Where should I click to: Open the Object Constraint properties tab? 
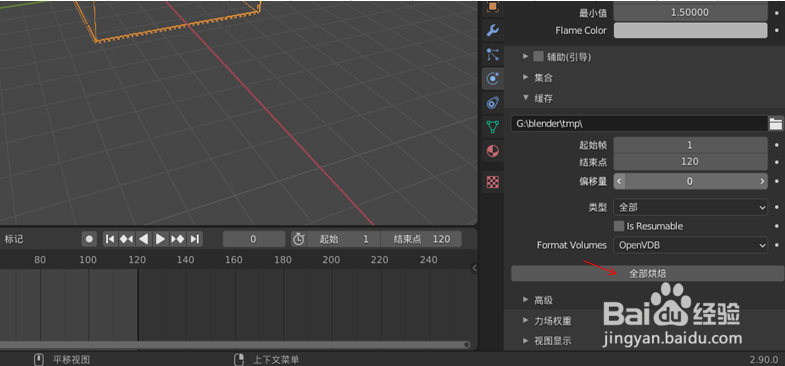493,103
